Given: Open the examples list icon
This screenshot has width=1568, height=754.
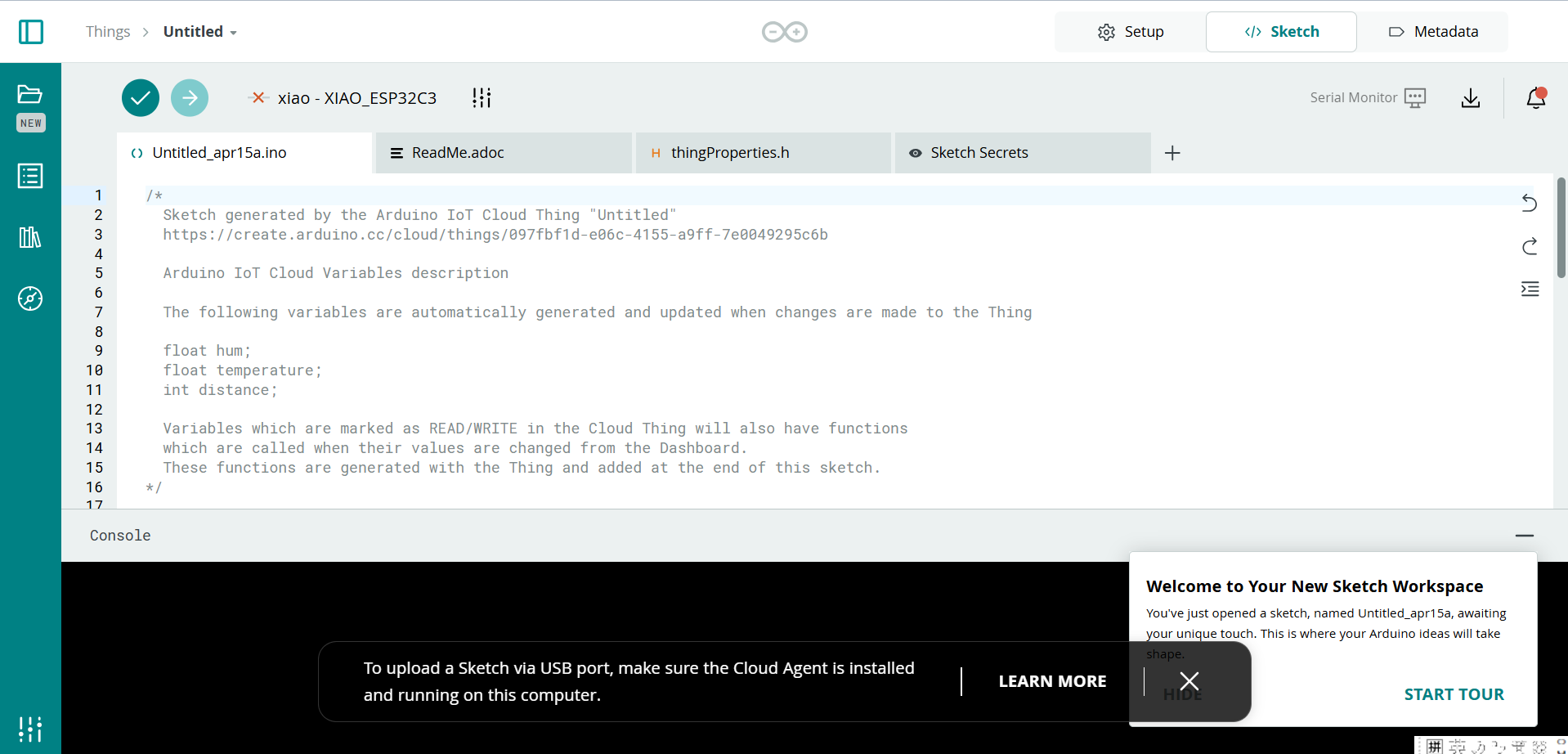Looking at the screenshot, I should (x=30, y=176).
